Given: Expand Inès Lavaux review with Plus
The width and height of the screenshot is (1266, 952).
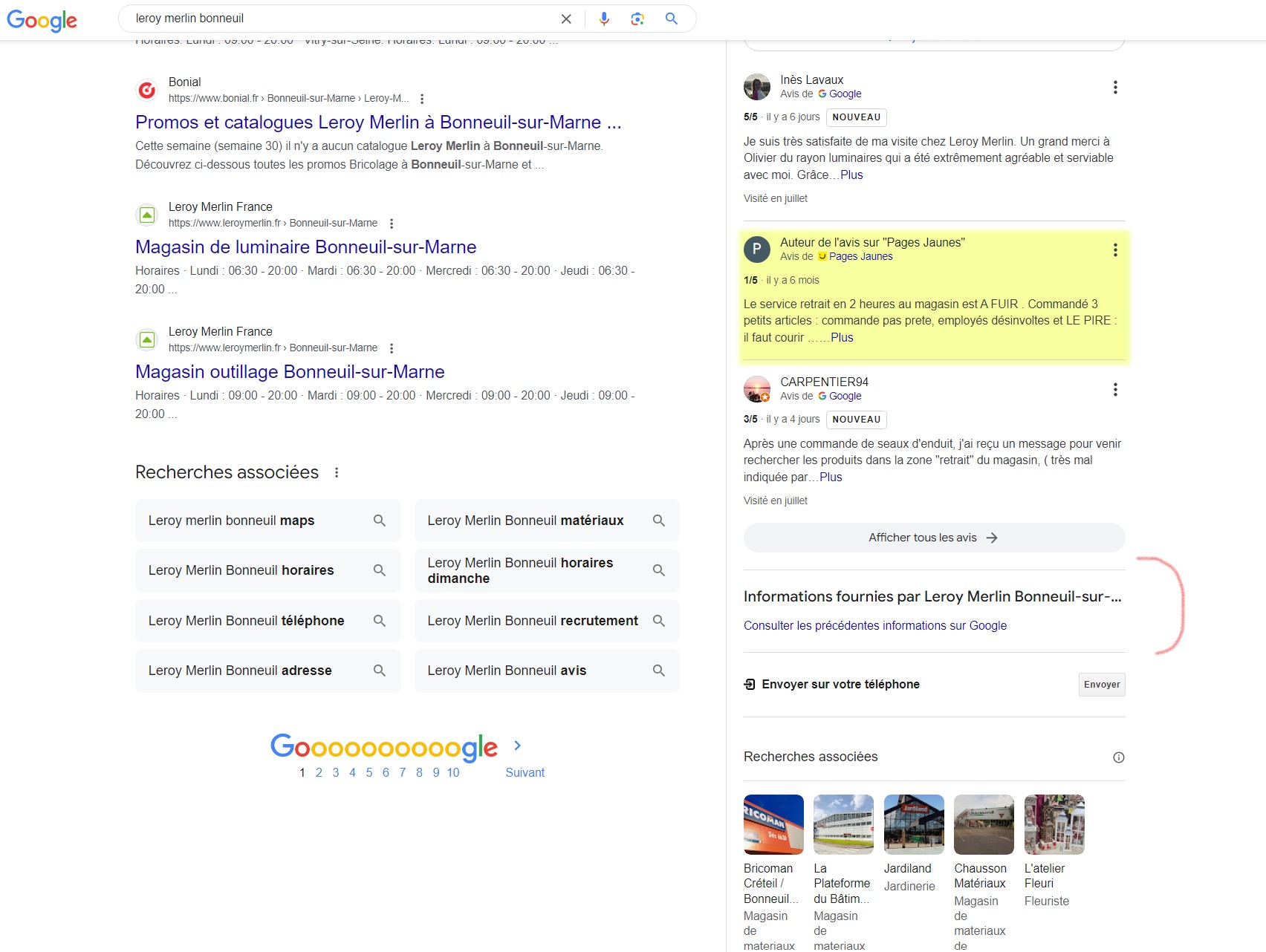Looking at the screenshot, I should [x=851, y=175].
